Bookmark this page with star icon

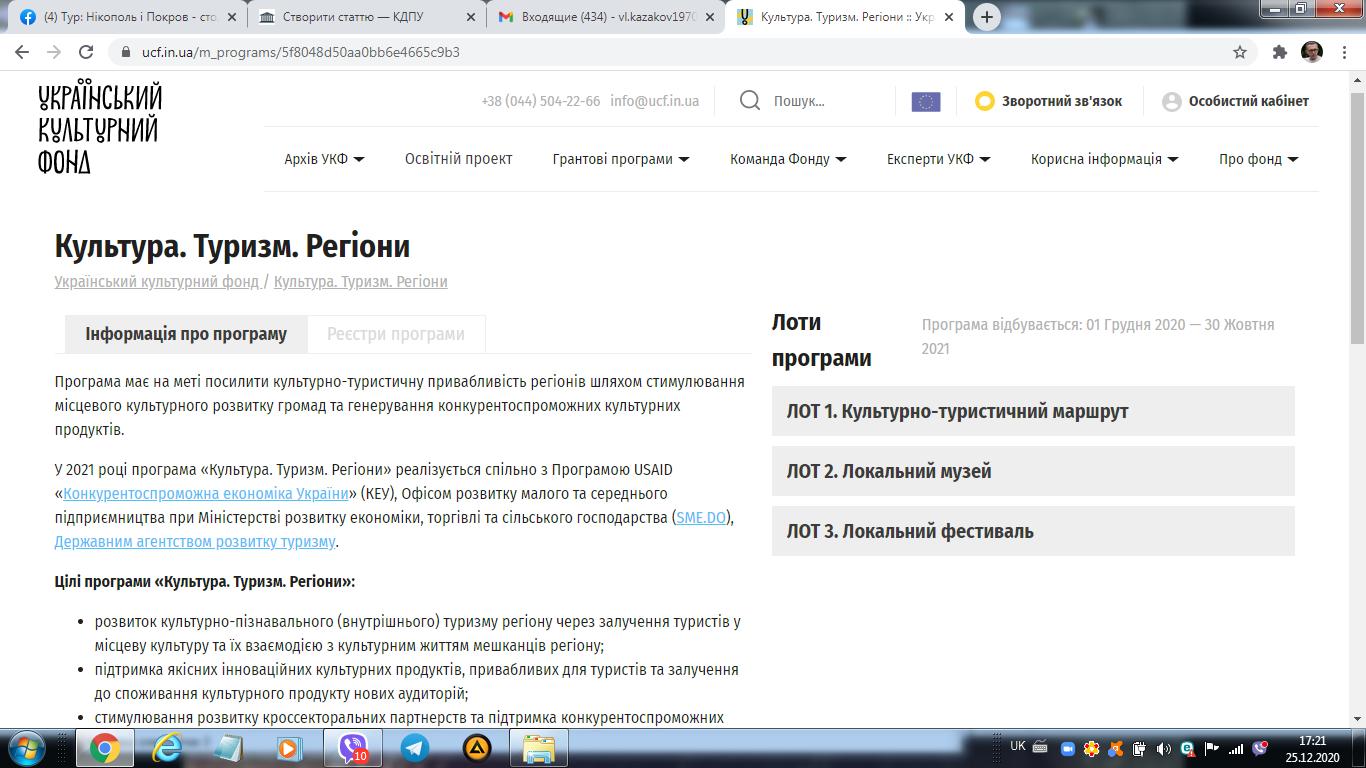click(1240, 52)
